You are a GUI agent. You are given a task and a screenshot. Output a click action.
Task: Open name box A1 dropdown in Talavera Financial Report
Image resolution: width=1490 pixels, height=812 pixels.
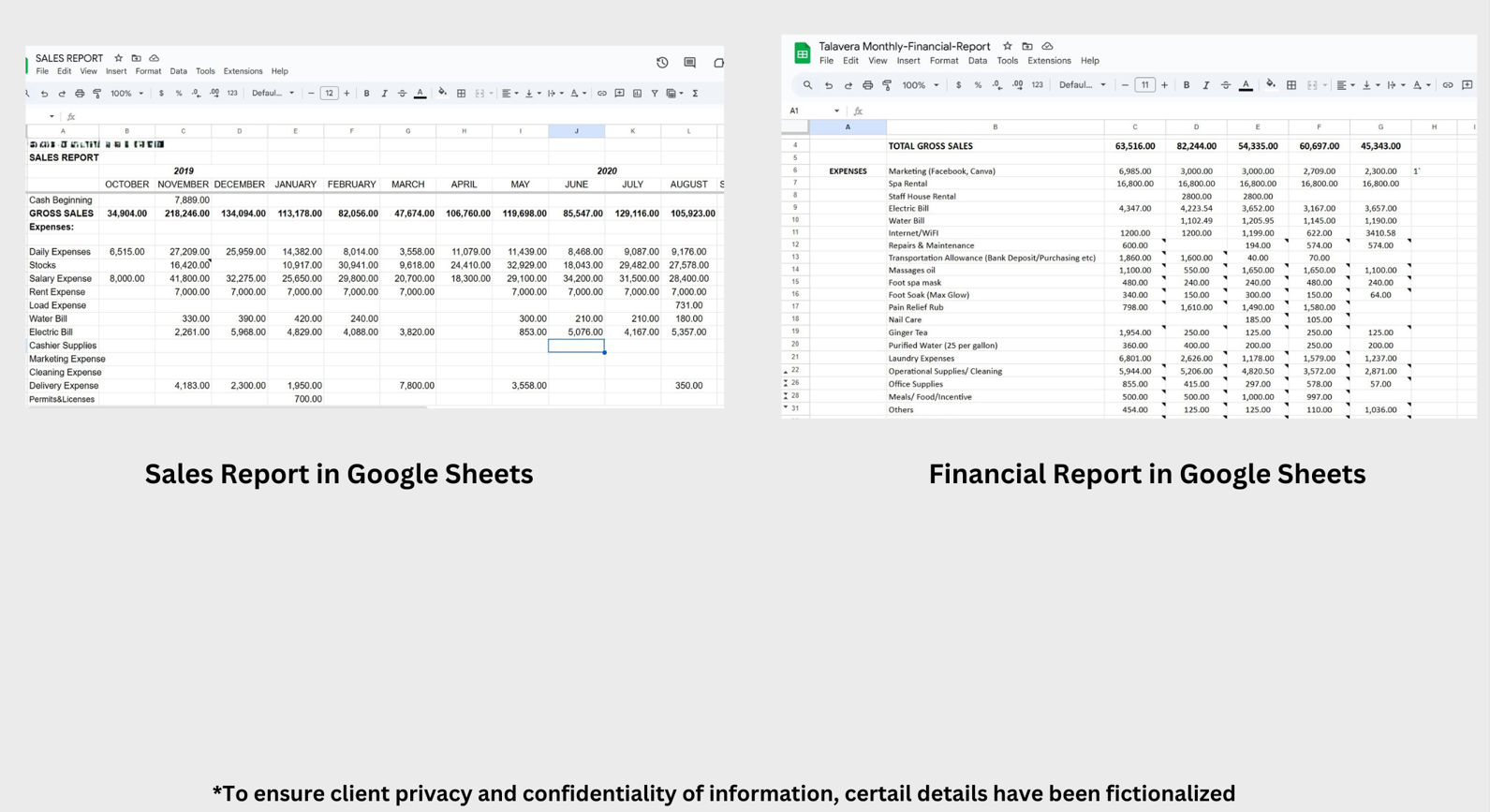click(836, 111)
